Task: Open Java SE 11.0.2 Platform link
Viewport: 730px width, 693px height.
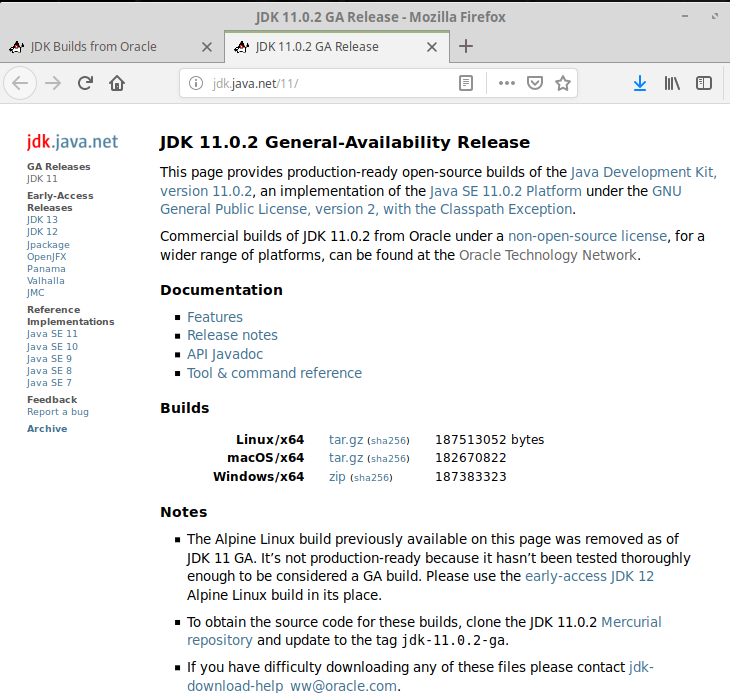Action: coord(506,191)
